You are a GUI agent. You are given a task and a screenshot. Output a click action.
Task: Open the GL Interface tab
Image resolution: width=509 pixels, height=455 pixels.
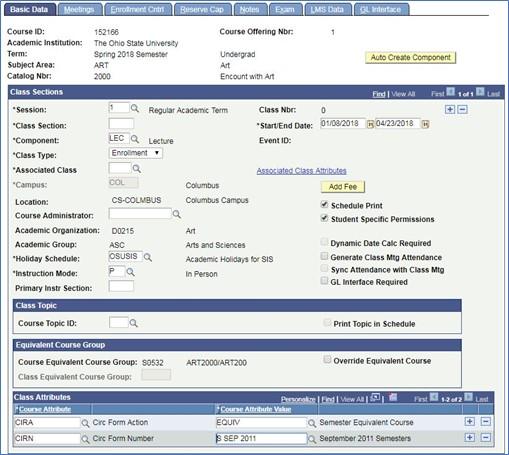381,10
